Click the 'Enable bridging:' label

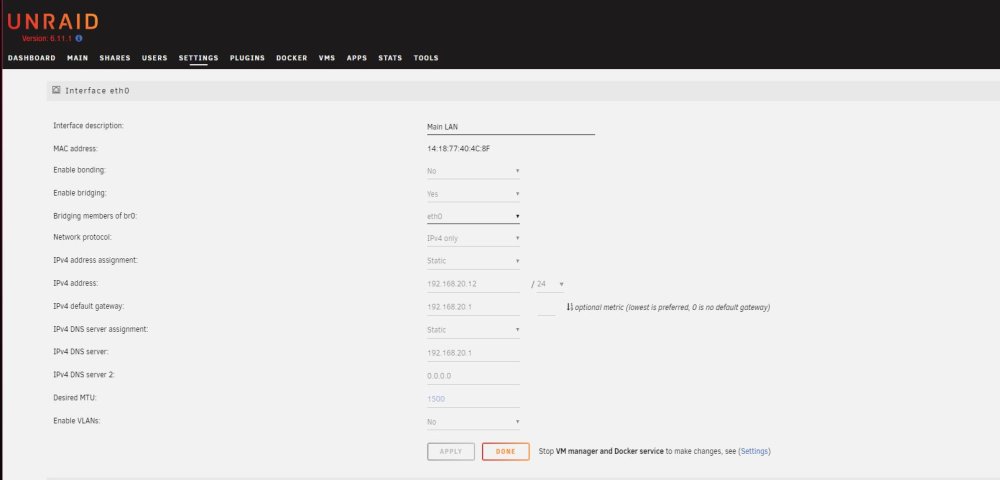coord(80,193)
